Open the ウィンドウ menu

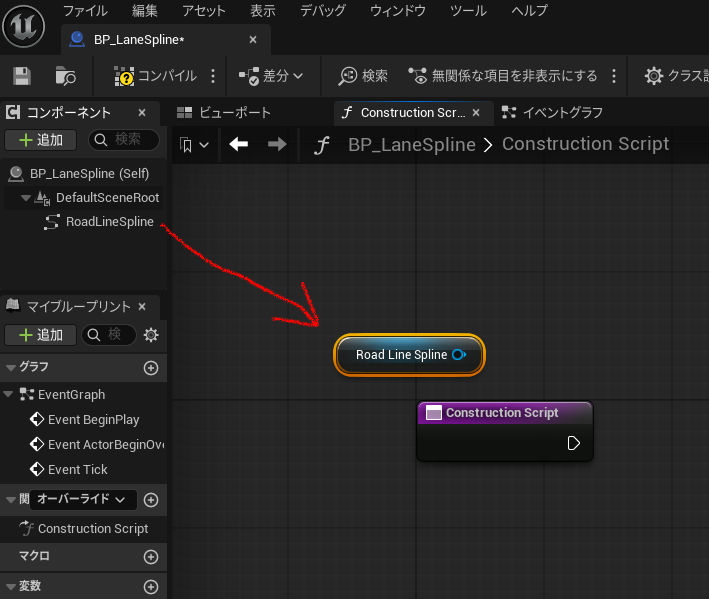[x=398, y=11]
